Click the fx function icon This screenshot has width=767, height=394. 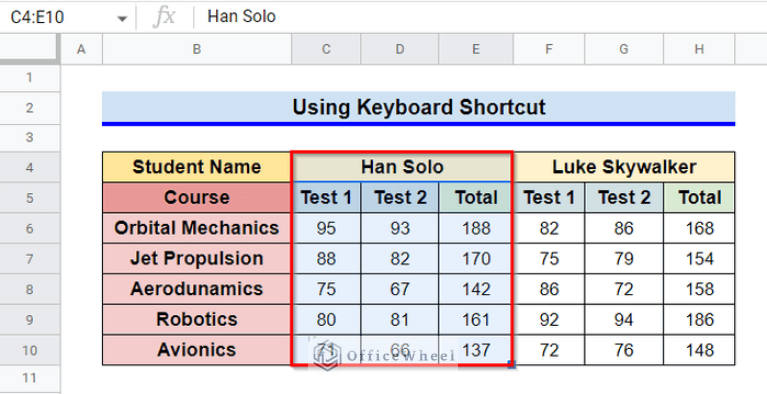(x=164, y=17)
